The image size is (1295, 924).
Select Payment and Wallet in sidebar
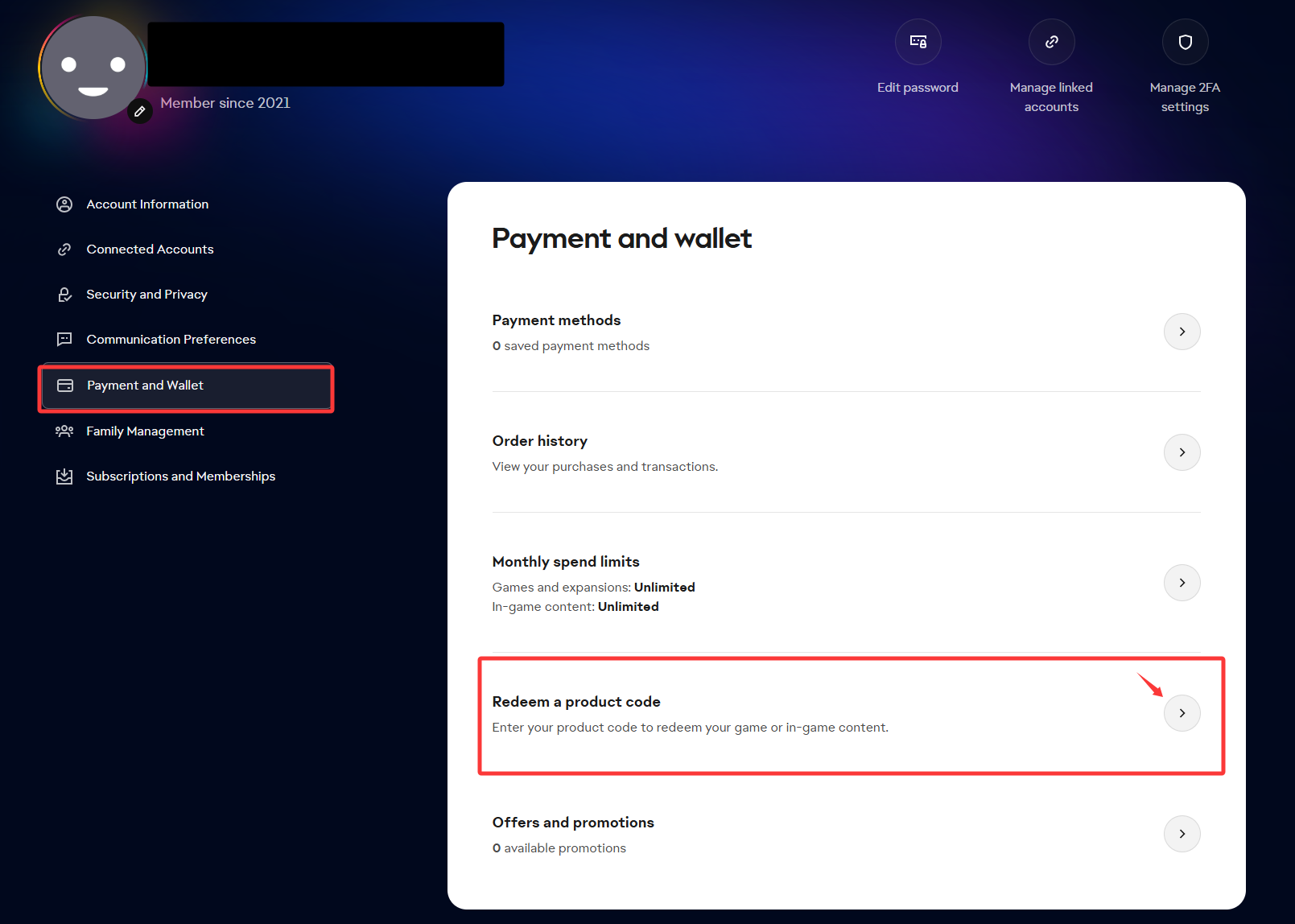186,386
